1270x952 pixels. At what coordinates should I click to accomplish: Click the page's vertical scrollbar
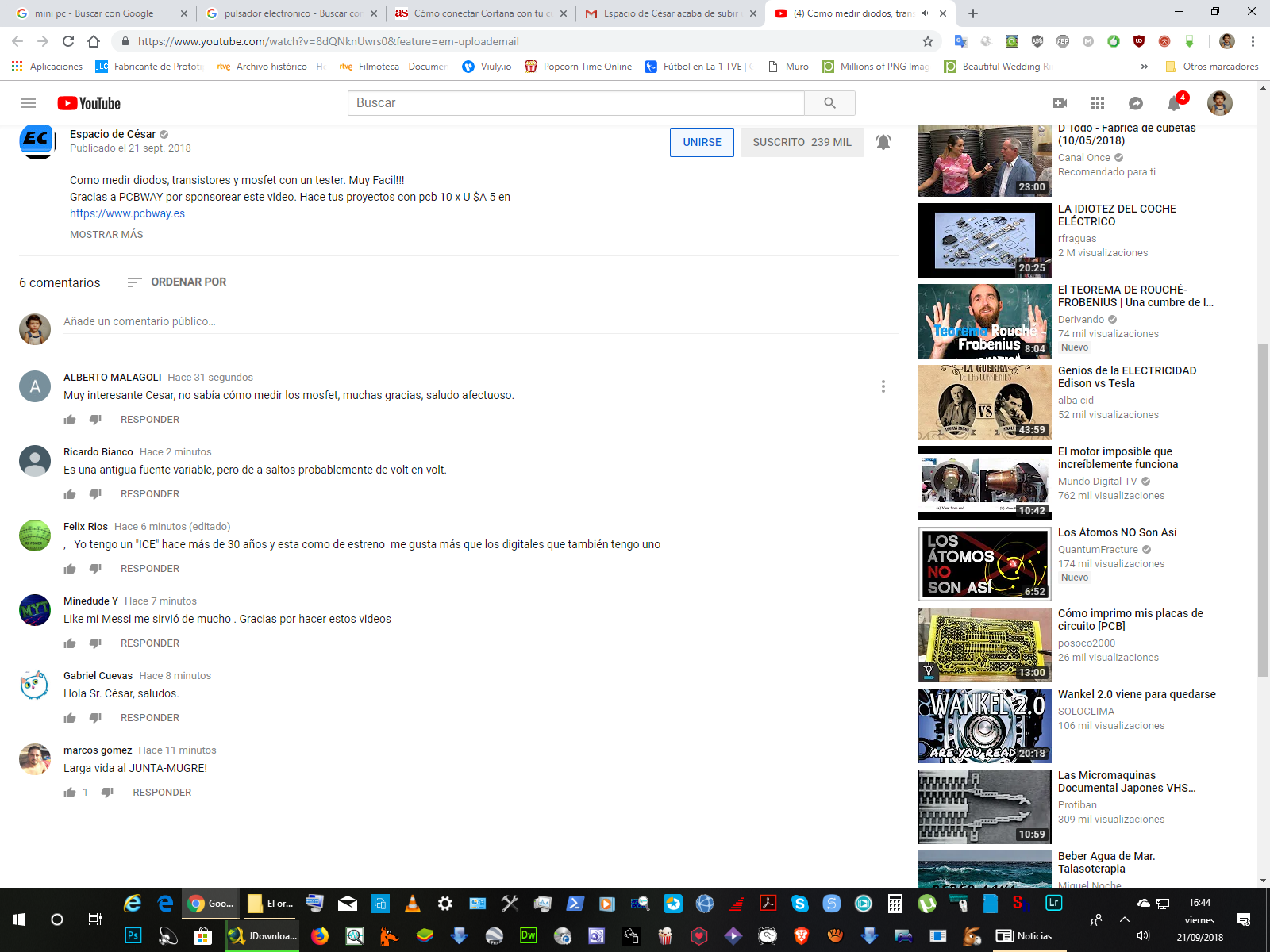click(1263, 508)
